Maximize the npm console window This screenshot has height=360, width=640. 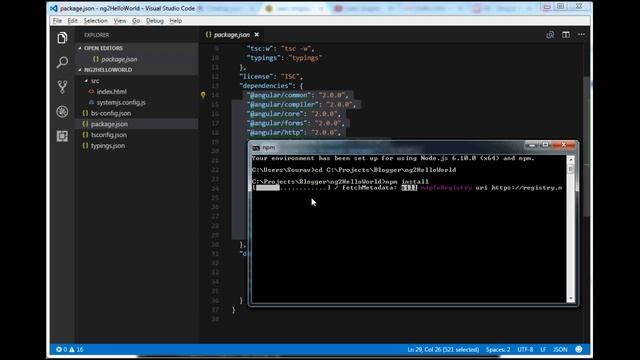pos(545,145)
